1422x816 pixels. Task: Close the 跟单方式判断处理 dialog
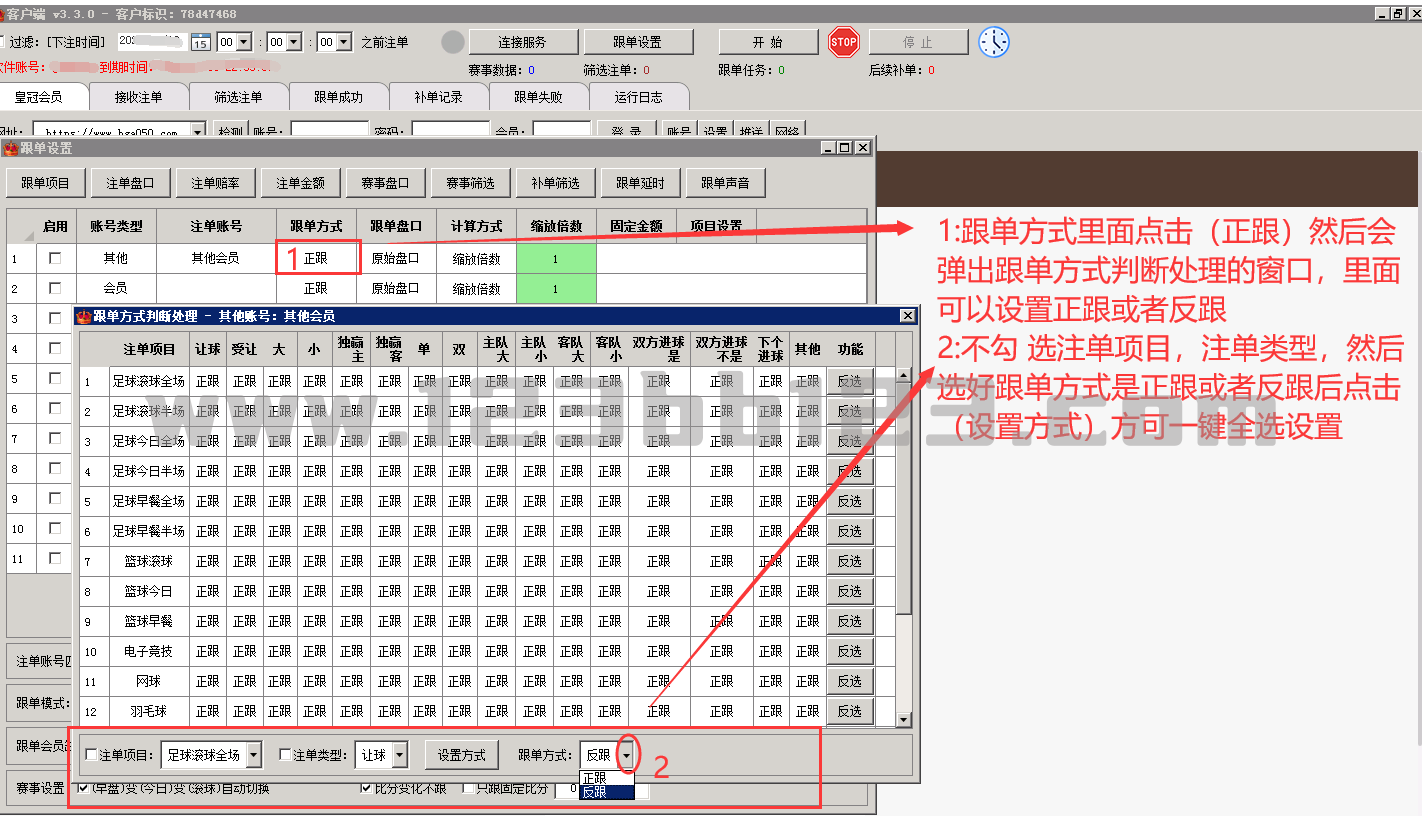pos(907,316)
